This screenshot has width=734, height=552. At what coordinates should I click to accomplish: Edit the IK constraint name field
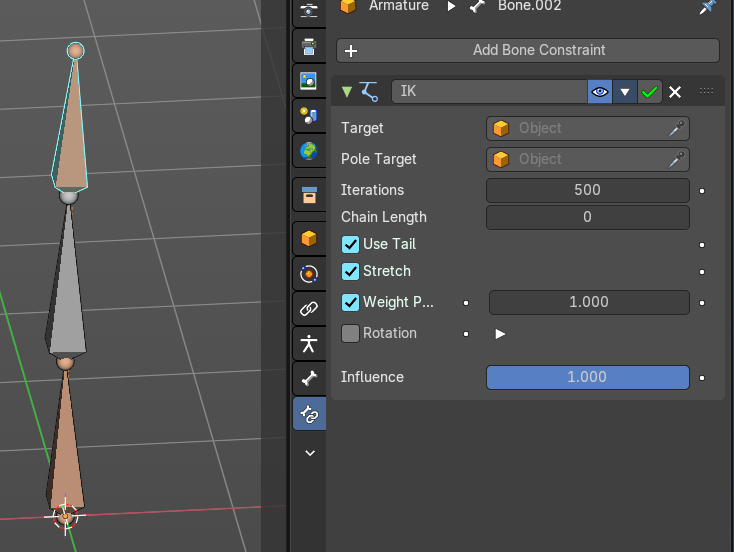[489, 91]
